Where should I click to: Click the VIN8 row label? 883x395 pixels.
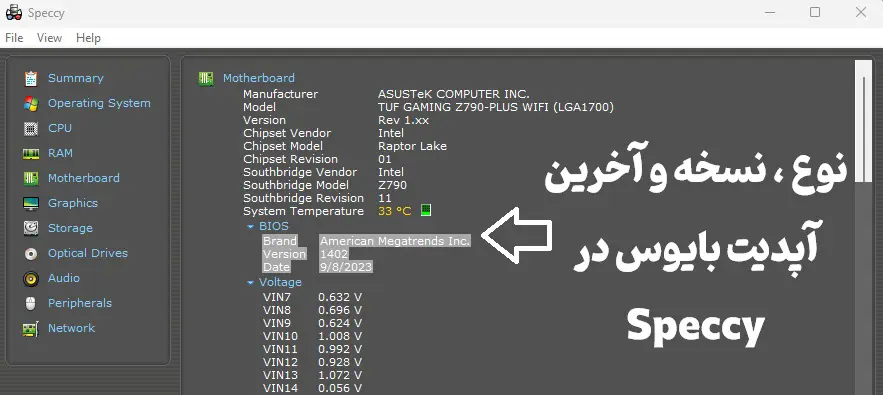[x=277, y=310]
